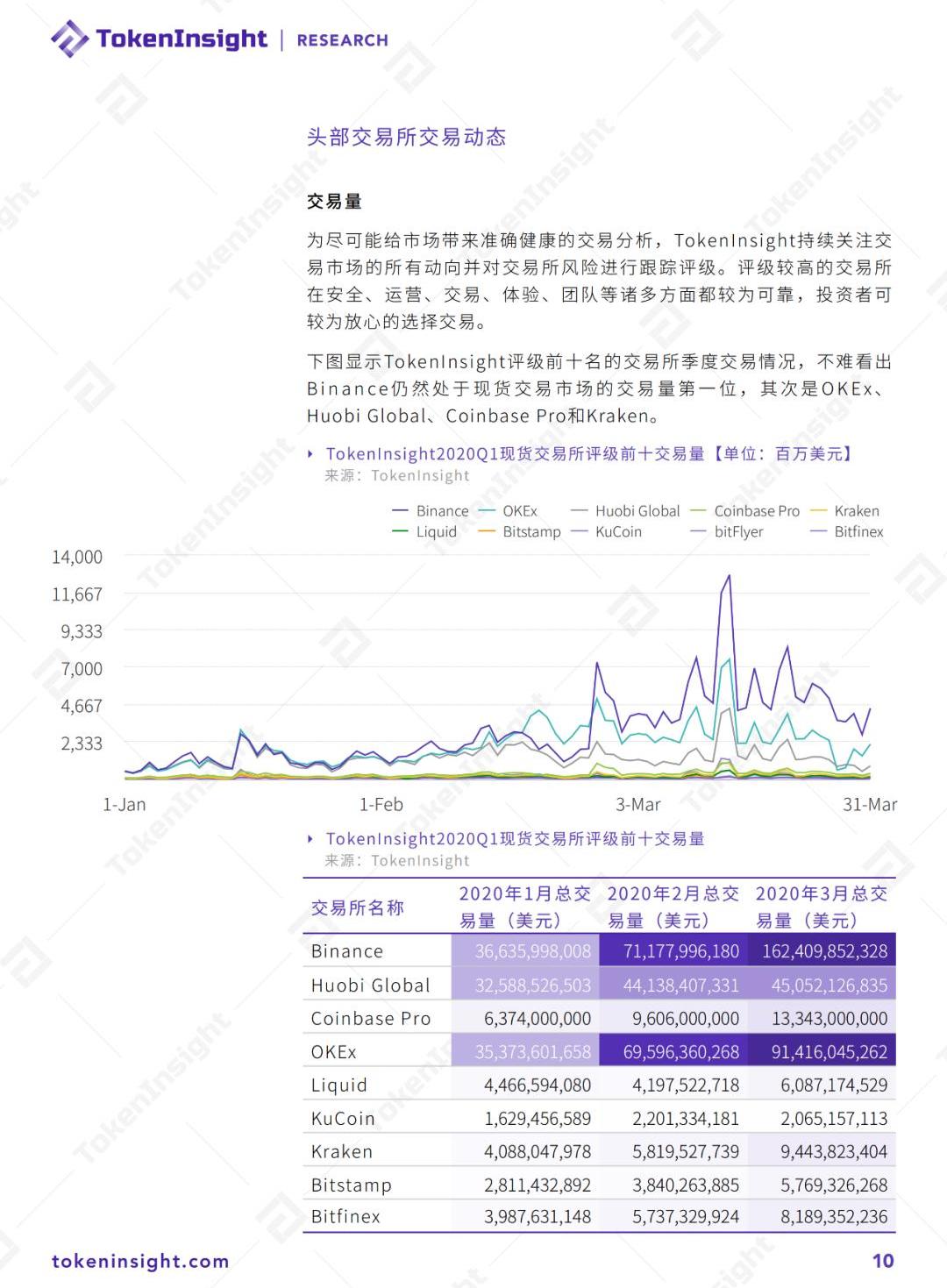Screen dimensions: 947x1288
Task: Click Binance's 162,409,852,328 highlighted table cell
Action: pos(822,951)
